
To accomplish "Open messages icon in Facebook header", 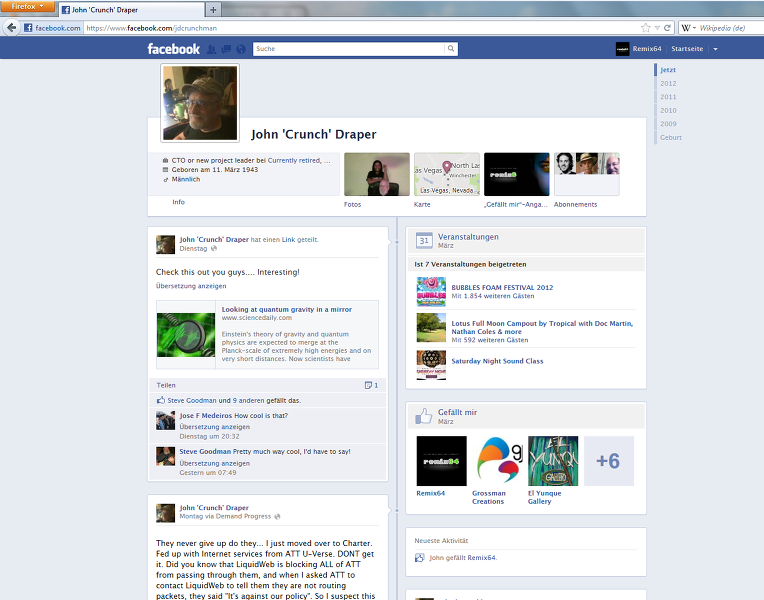I will pos(226,49).
